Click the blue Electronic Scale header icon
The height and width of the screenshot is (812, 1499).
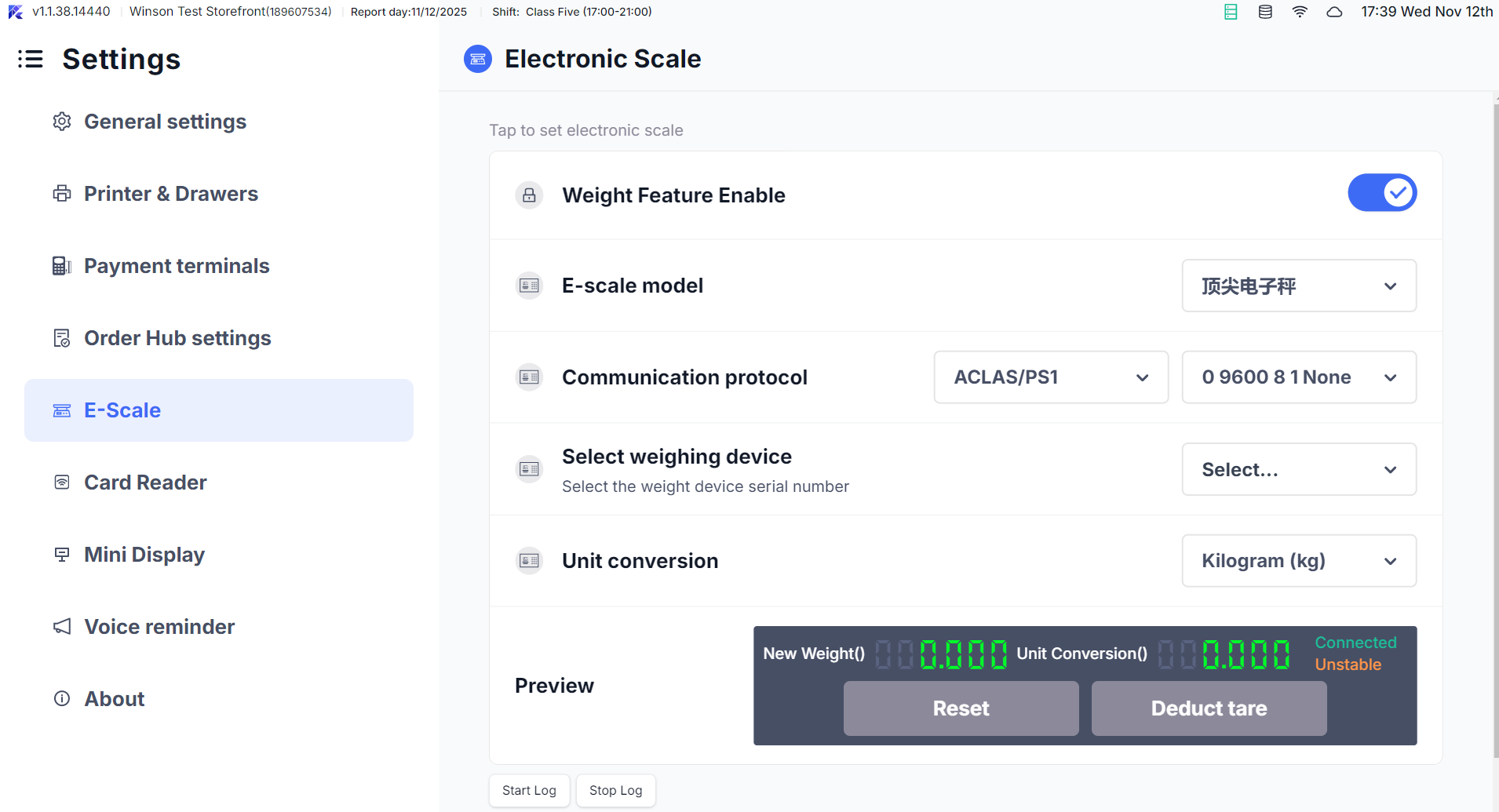[x=478, y=59]
